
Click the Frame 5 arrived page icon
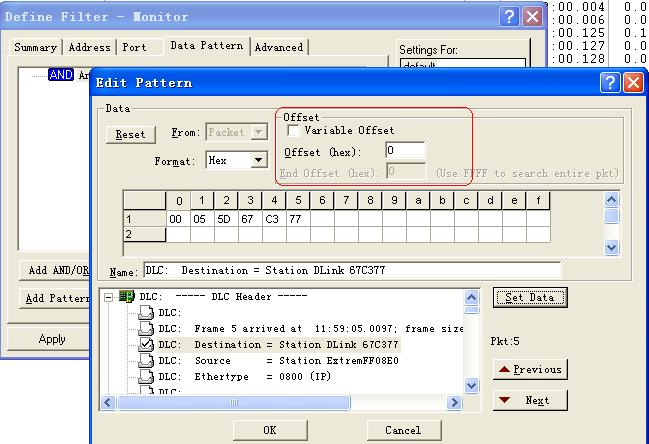pyautogui.click(x=147, y=329)
